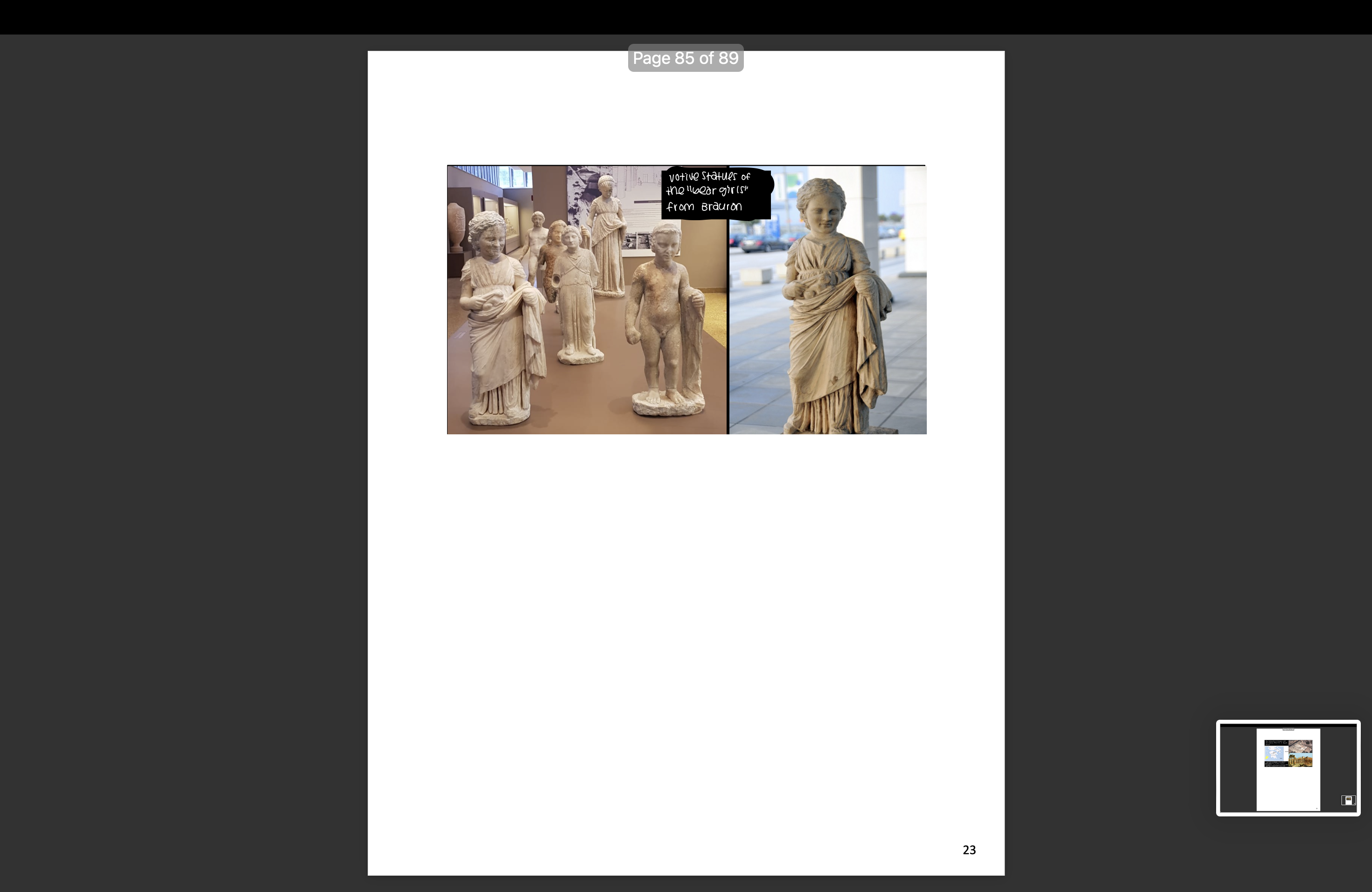Select the page number 23
Image resolution: width=1372 pixels, height=892 pixels.
970,850
